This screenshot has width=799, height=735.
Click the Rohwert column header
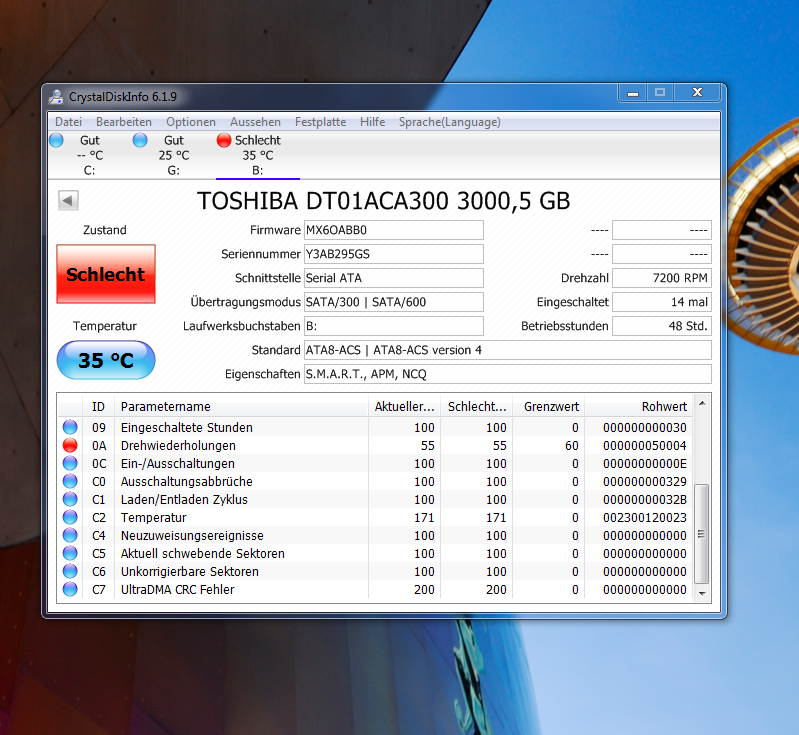(x=639, y=406)
